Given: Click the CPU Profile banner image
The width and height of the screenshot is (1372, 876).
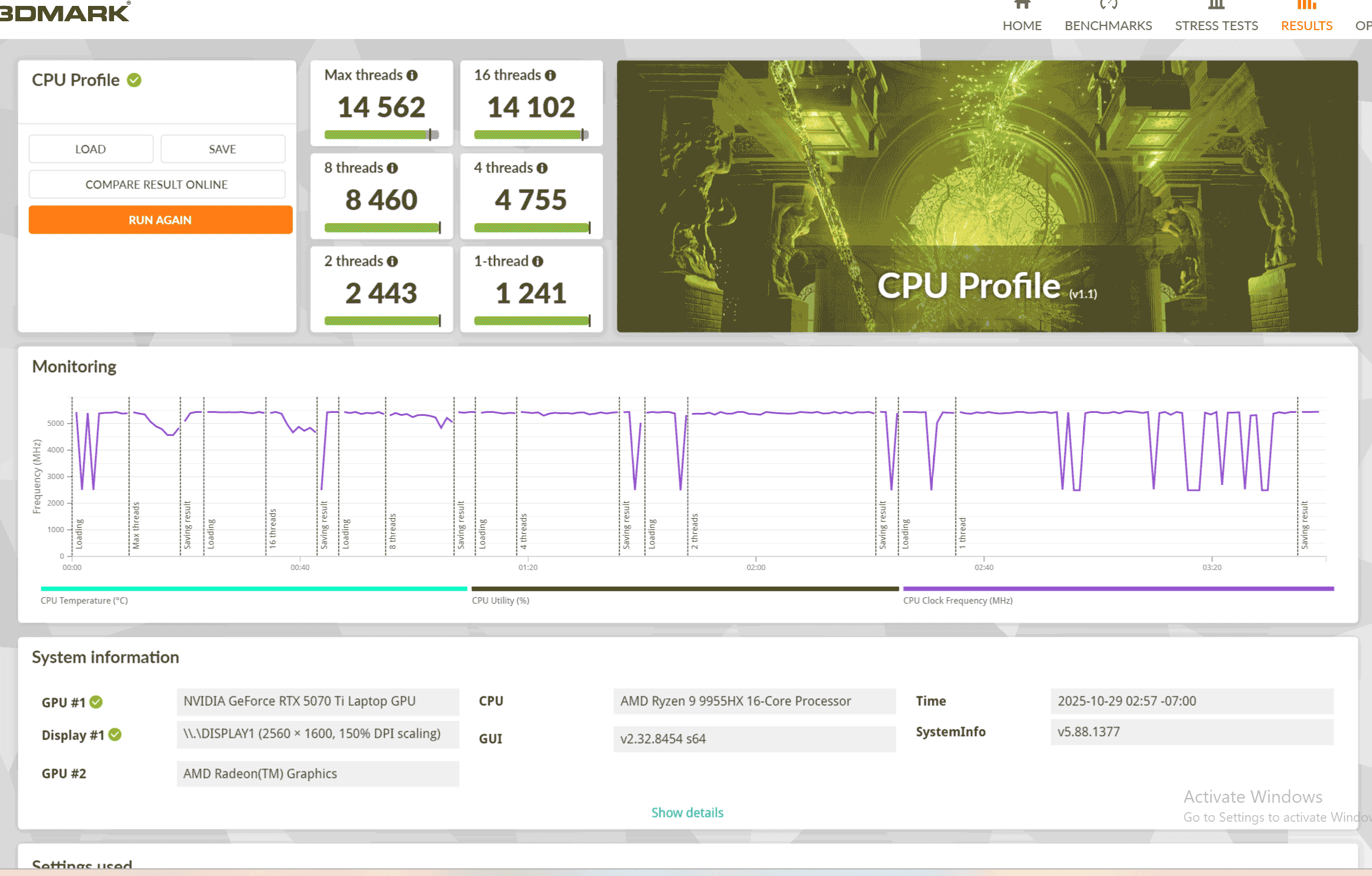Looking at the screenshot, I should click(x=987, y=196).
